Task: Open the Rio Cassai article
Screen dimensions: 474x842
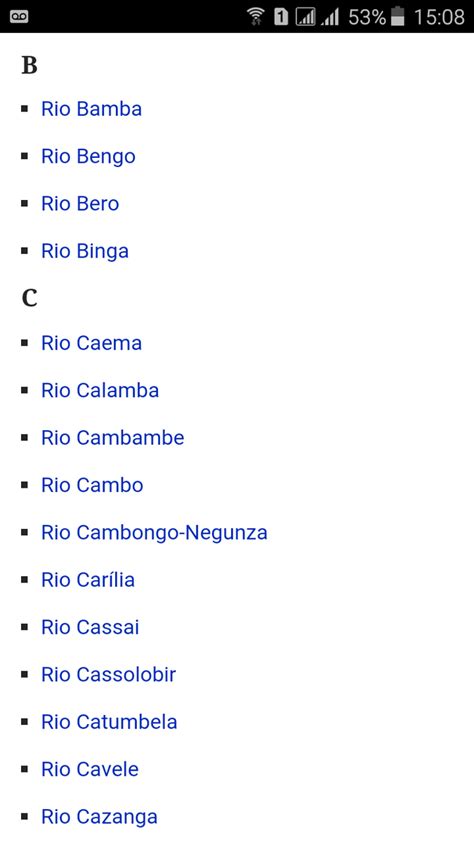Action: pos(90,627)
